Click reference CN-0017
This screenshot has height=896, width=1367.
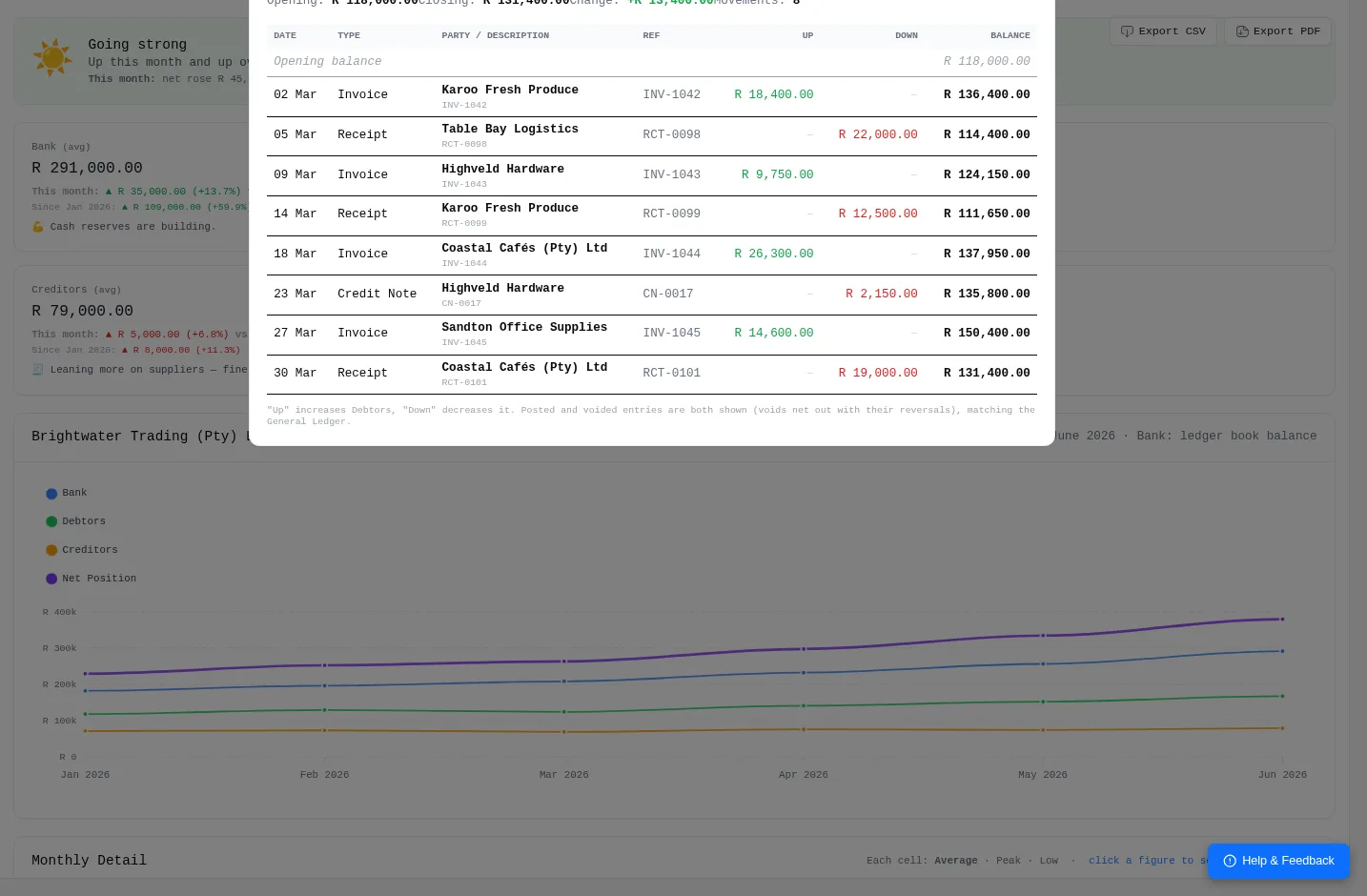point(667,295)
